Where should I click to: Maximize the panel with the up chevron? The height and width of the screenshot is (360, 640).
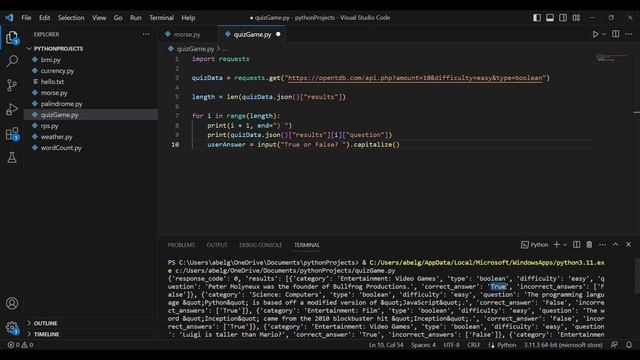coord(615,244)
